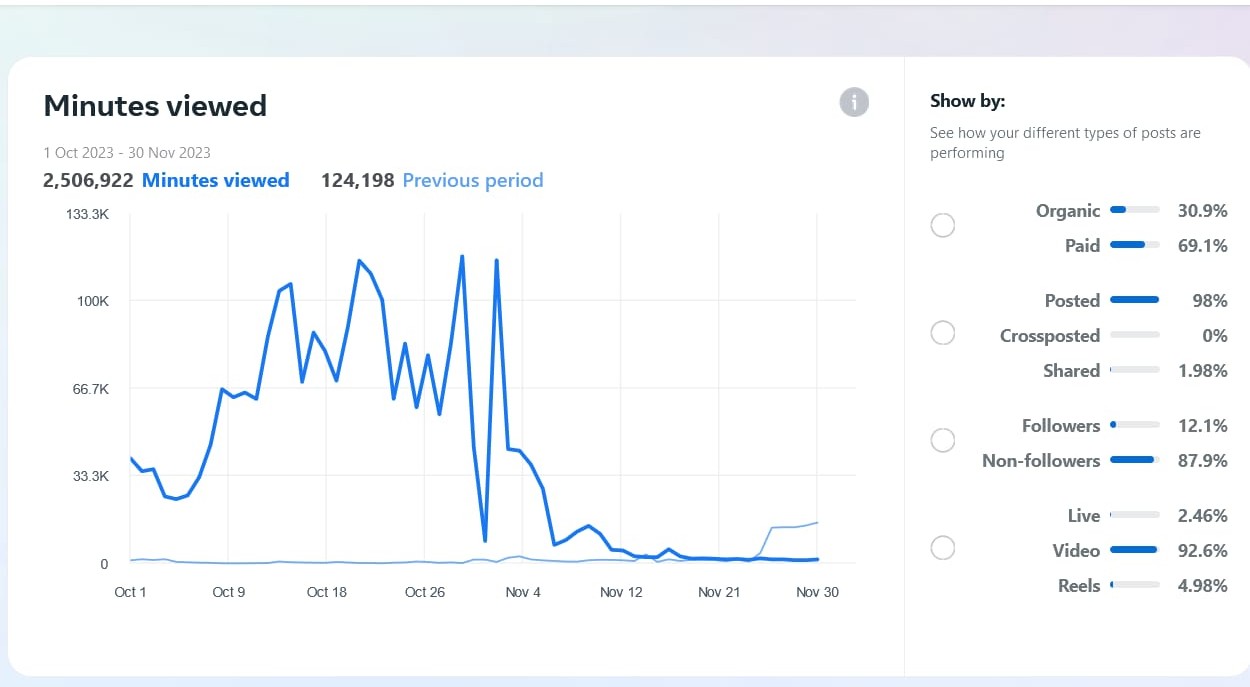
Task: Click the 1 Oct 2023 - 30 Nov 2023 date range
Action: point(127,153)
